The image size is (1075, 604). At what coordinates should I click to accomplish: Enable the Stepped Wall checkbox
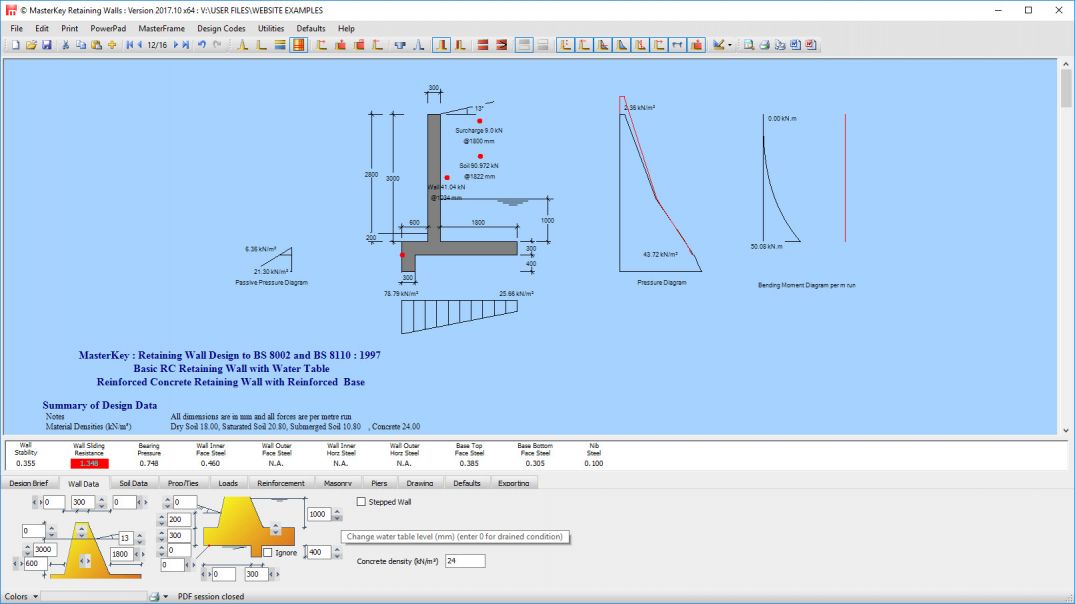361,502
